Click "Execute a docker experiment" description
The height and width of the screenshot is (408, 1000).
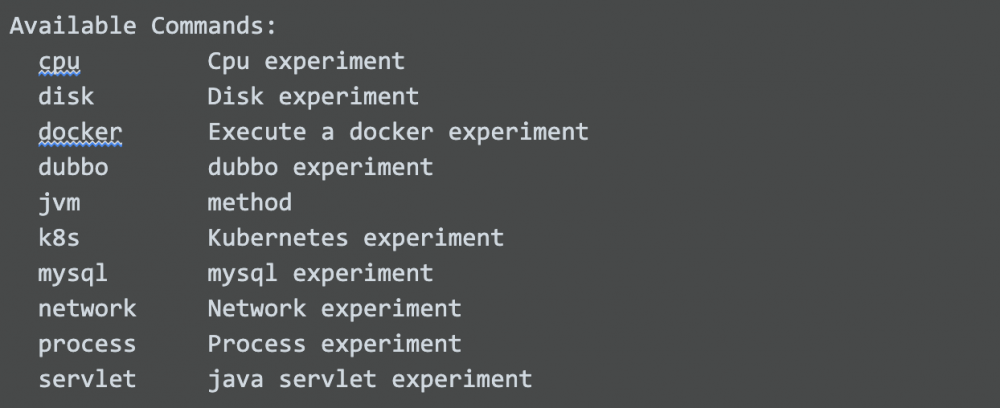click(x=398, y=132)
